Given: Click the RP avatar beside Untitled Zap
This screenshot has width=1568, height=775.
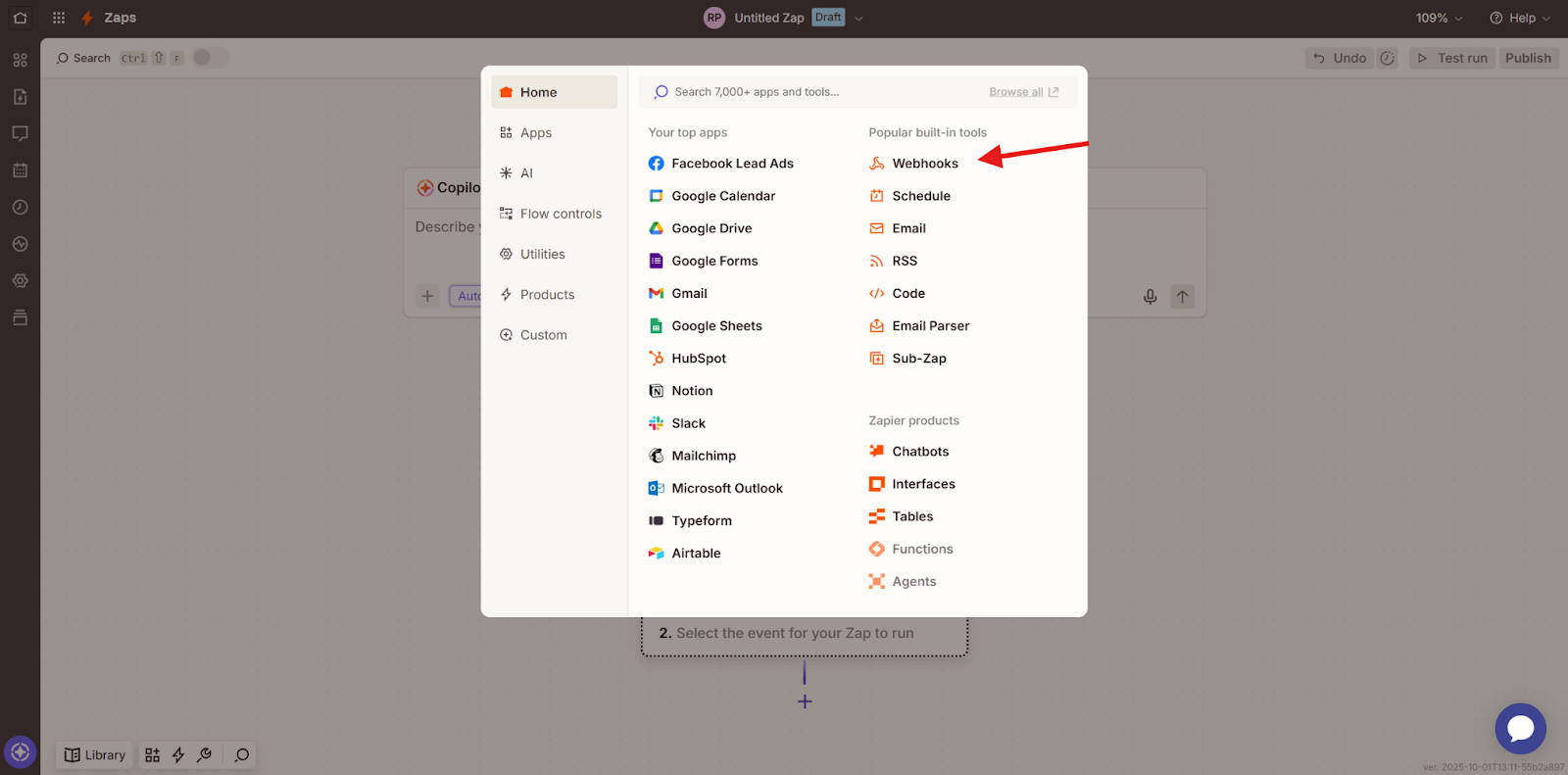Looking at the screenshot, I should [x=714, y=18].
